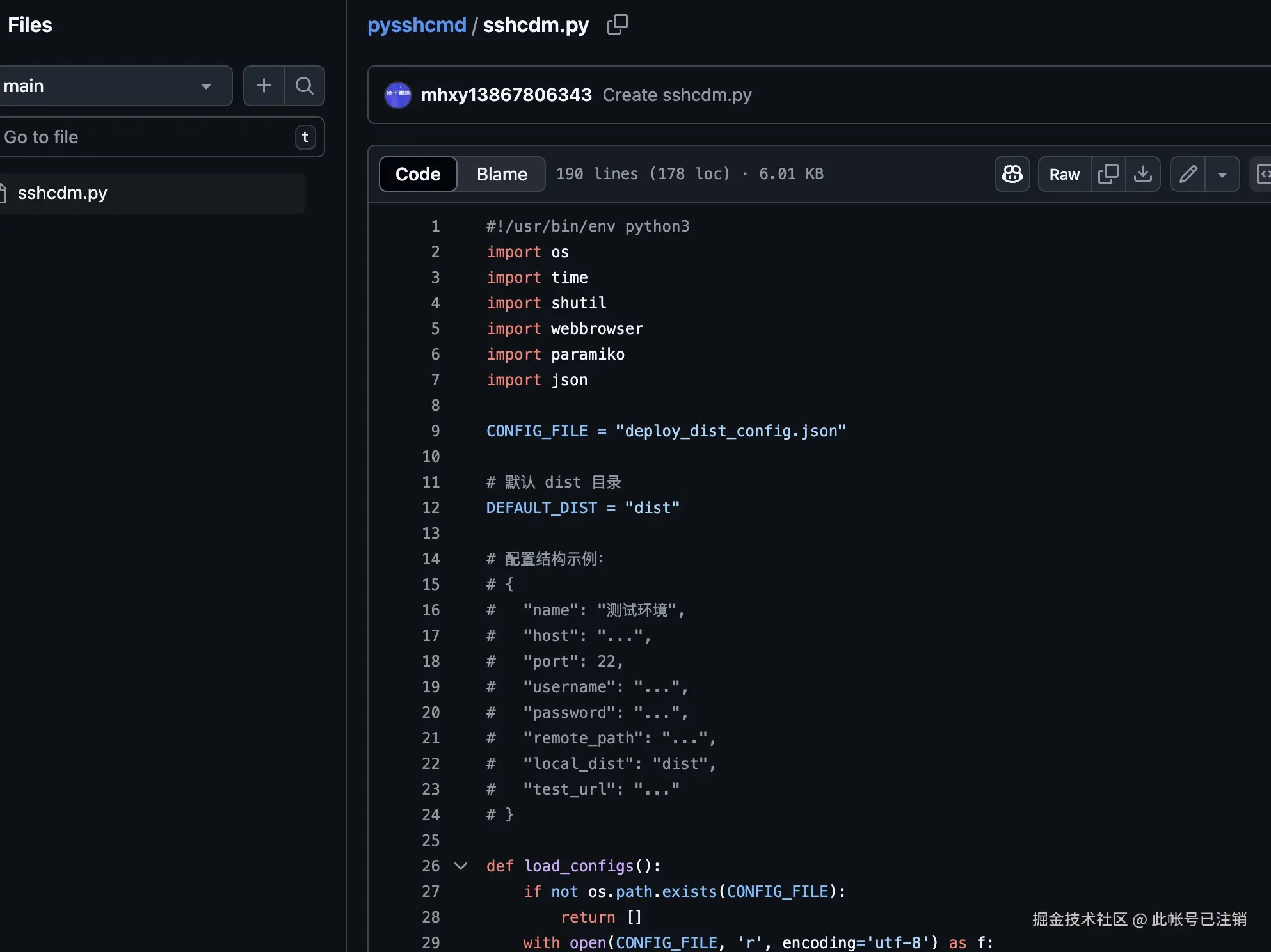The height and width of the screenshot is (952, 1271).
Task: Open the file search magnifier icon
Action: (x=305, y=86)
